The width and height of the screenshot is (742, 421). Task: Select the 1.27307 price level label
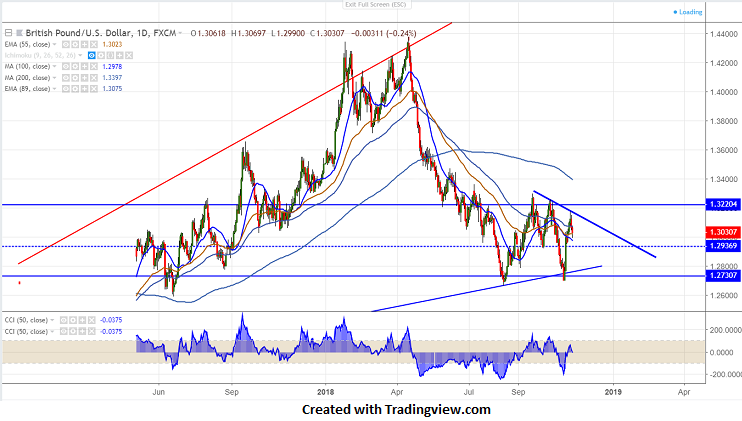(723, 275)
